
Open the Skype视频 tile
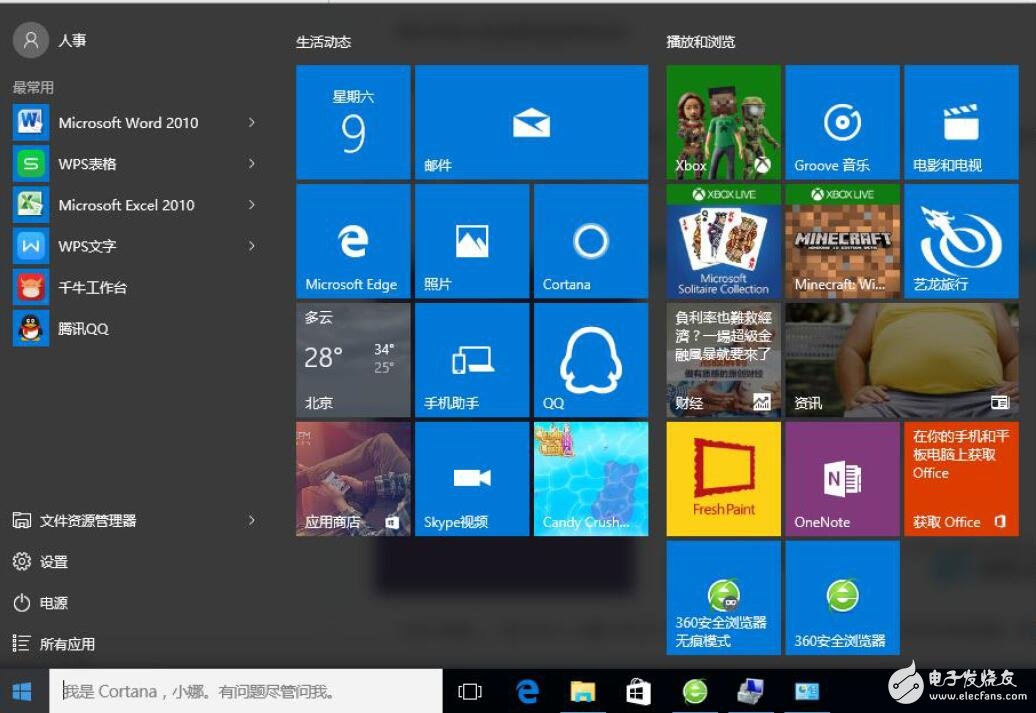(x=471, y=479)
